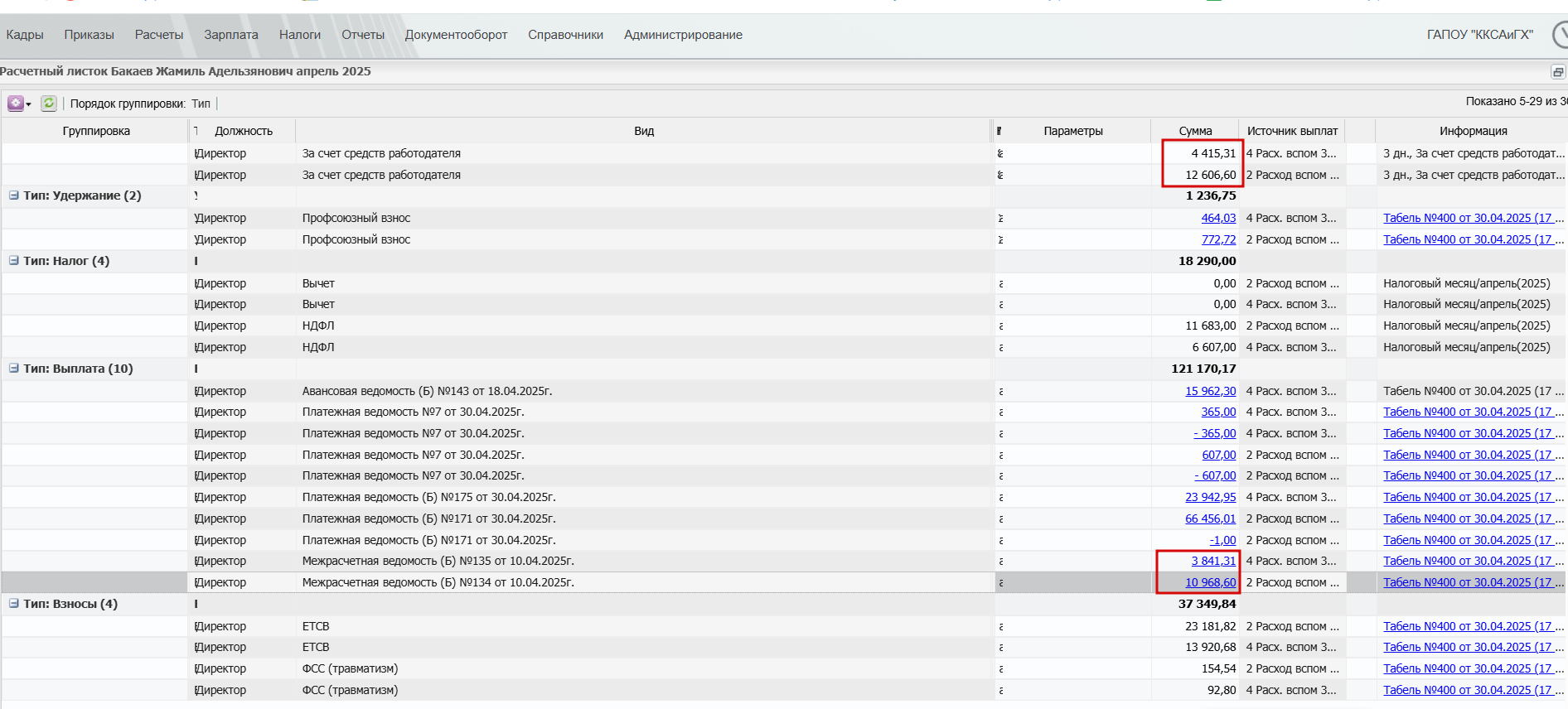
Task: Open the purple gear settings dropdown
Action: tap(19, 104)
